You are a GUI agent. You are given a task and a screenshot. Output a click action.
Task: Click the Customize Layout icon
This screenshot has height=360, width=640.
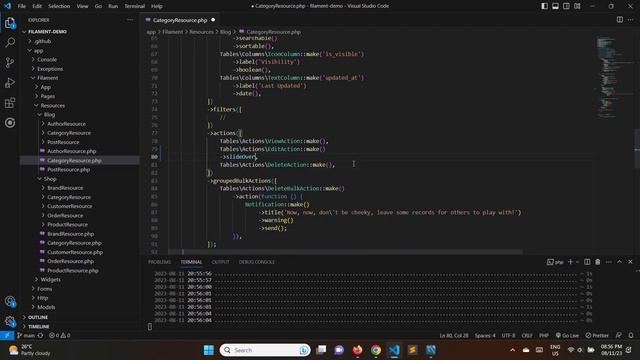577,6
